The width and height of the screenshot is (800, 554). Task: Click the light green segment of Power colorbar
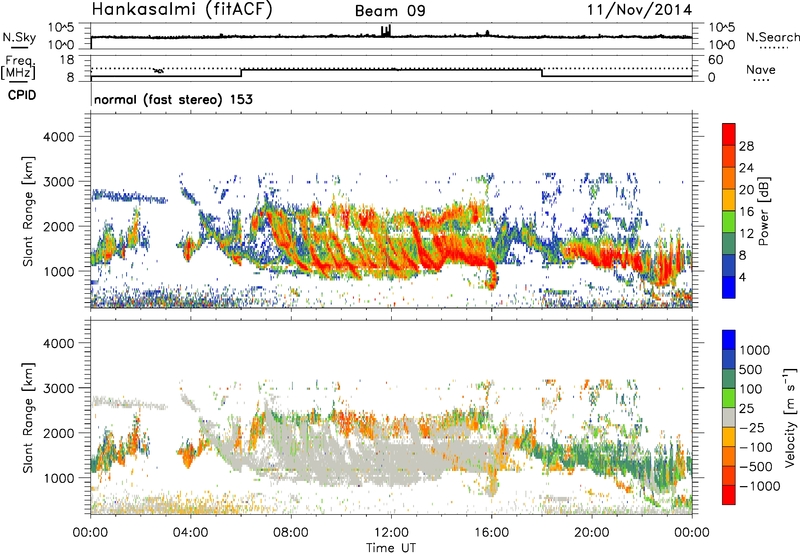(x=729, y=222)
